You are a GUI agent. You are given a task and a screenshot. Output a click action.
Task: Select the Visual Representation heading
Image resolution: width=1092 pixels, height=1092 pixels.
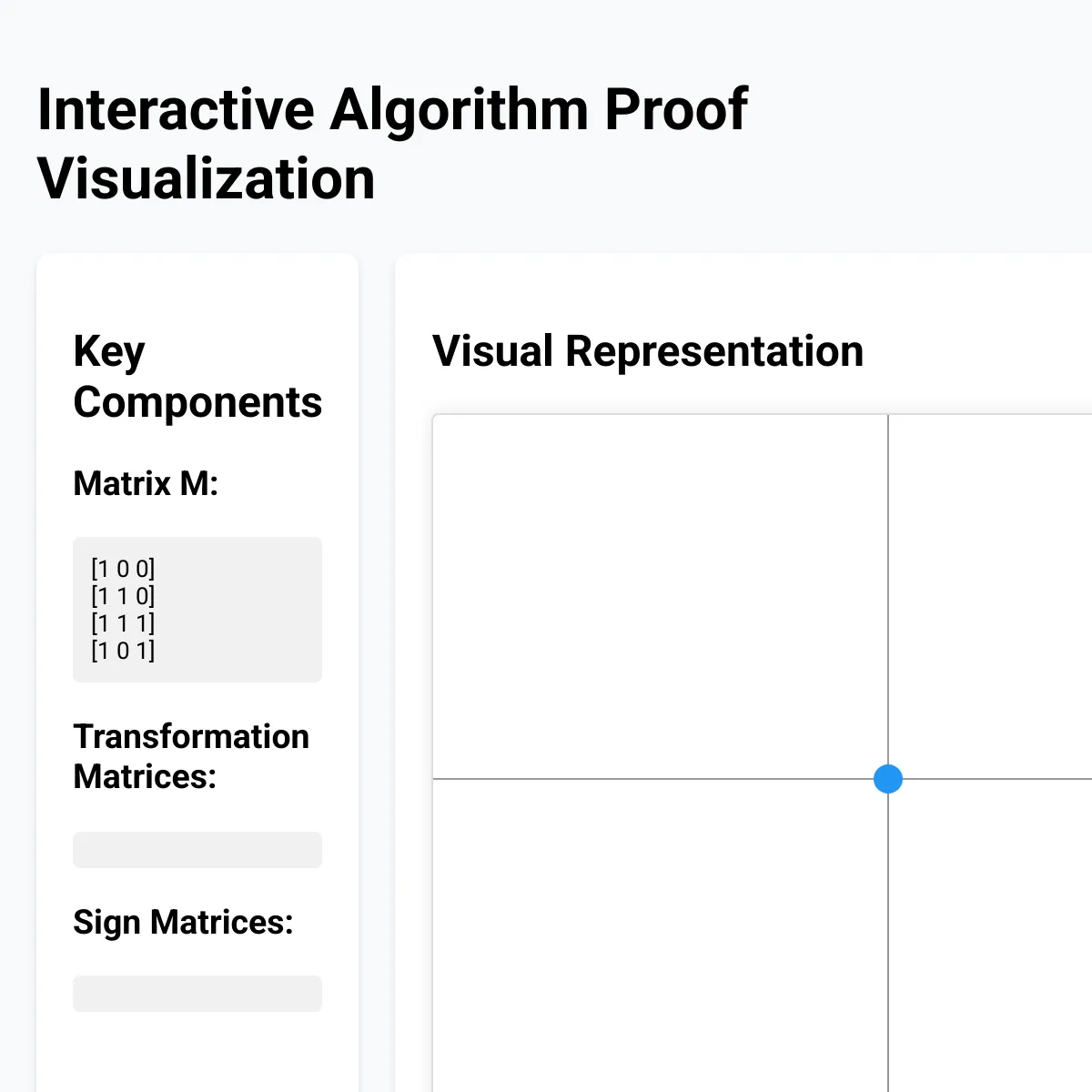[x=649, y=350]
